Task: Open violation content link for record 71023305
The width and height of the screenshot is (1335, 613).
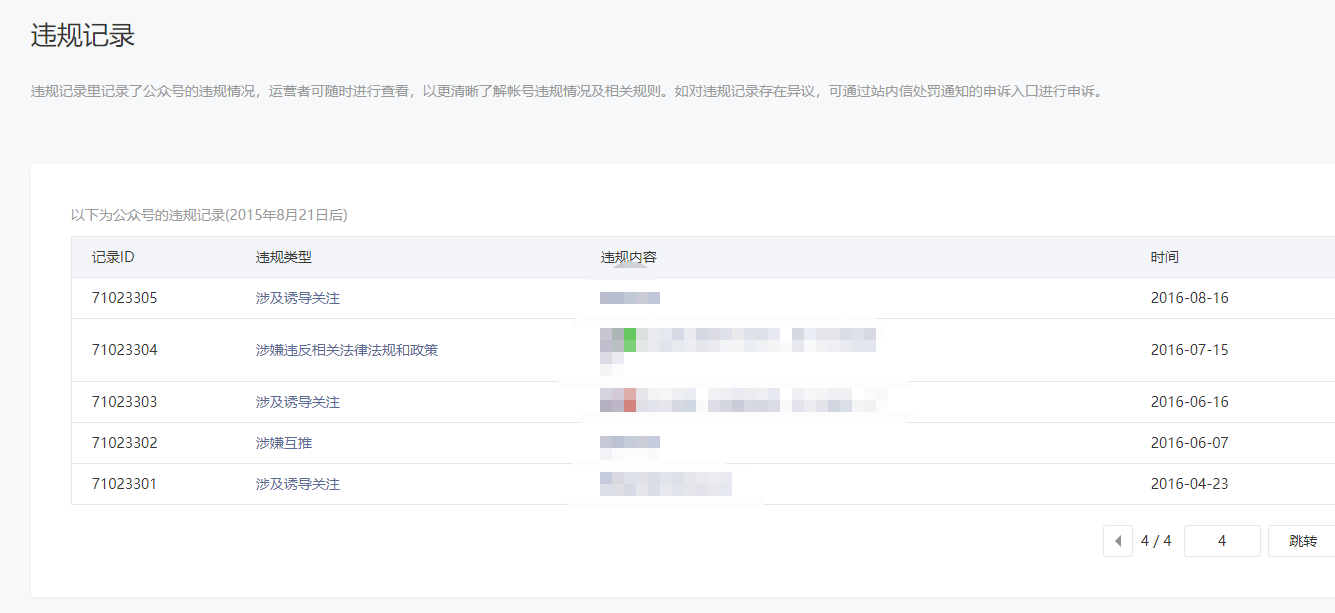Action: pyautogui.click(x=630, y=298)
